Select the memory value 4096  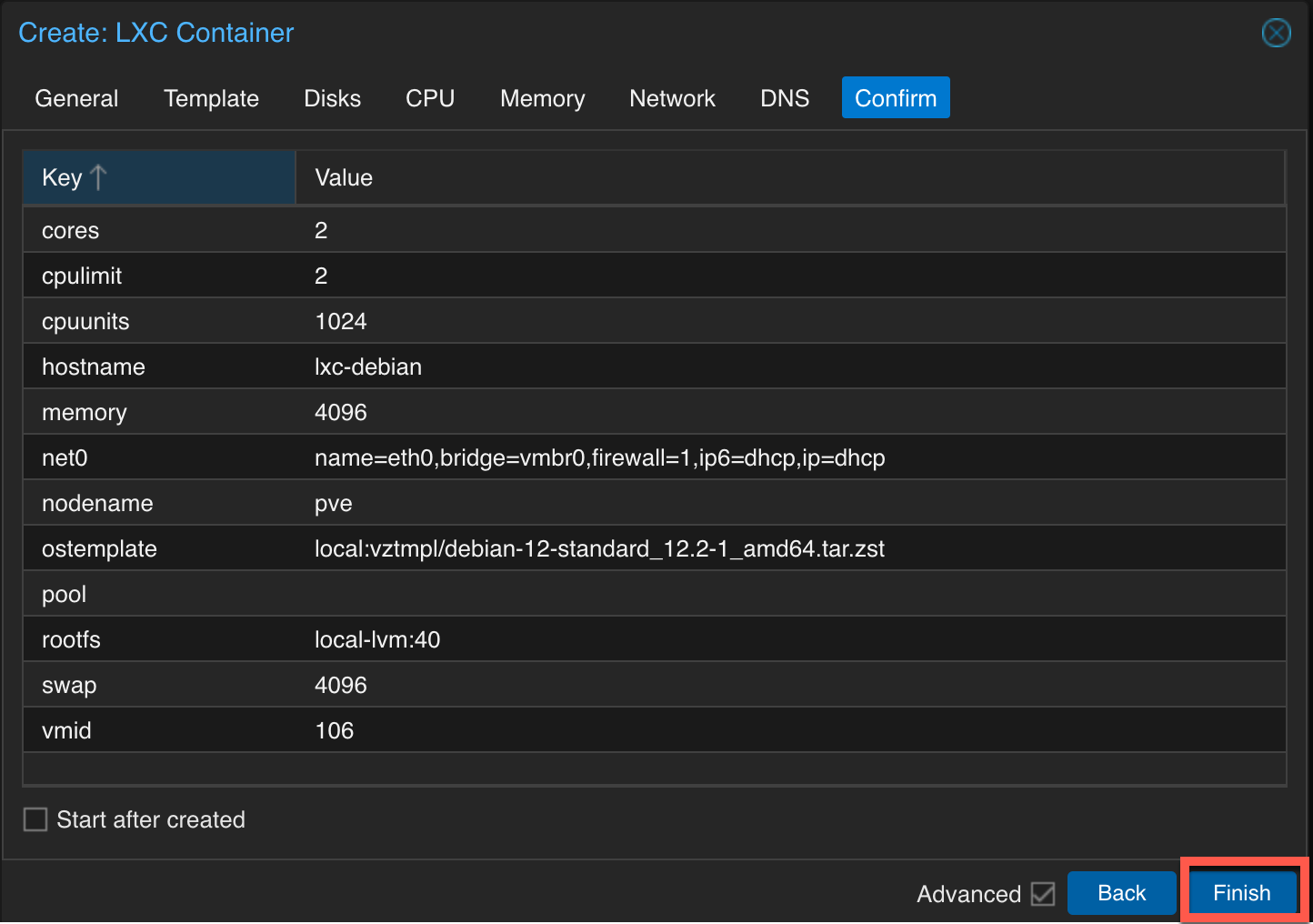tap(341, 413)
